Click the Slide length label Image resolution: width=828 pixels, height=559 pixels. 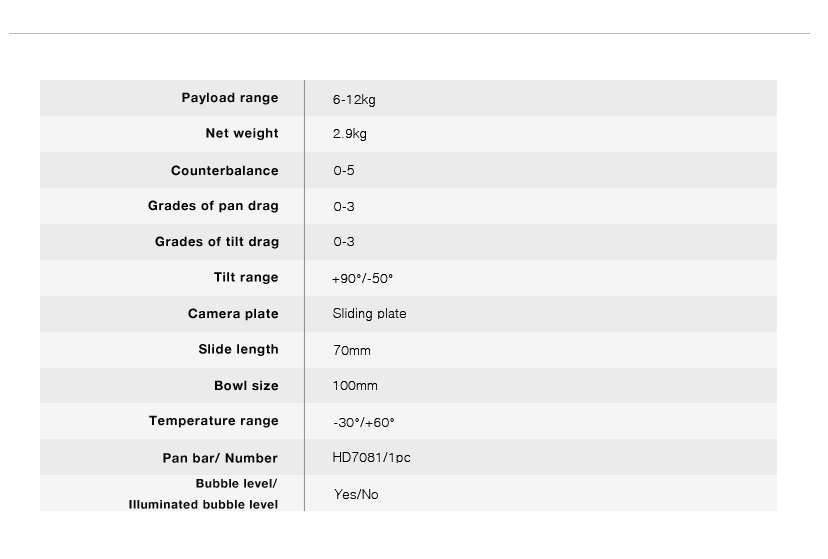point(238,350)
